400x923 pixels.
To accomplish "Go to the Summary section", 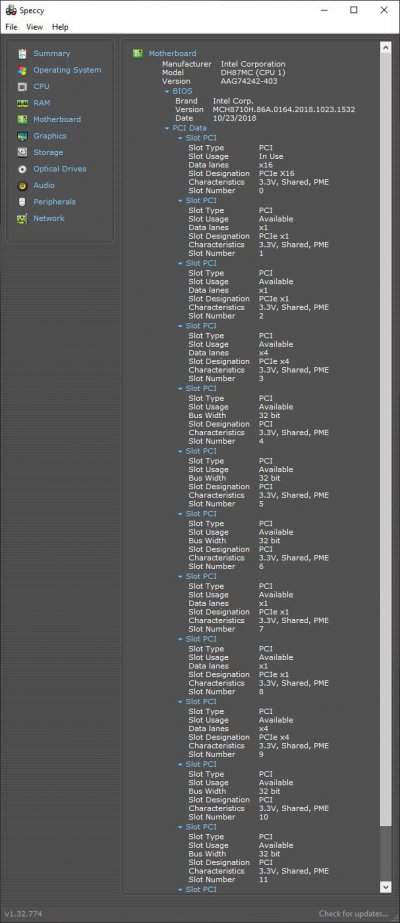I will coord(51,54).
